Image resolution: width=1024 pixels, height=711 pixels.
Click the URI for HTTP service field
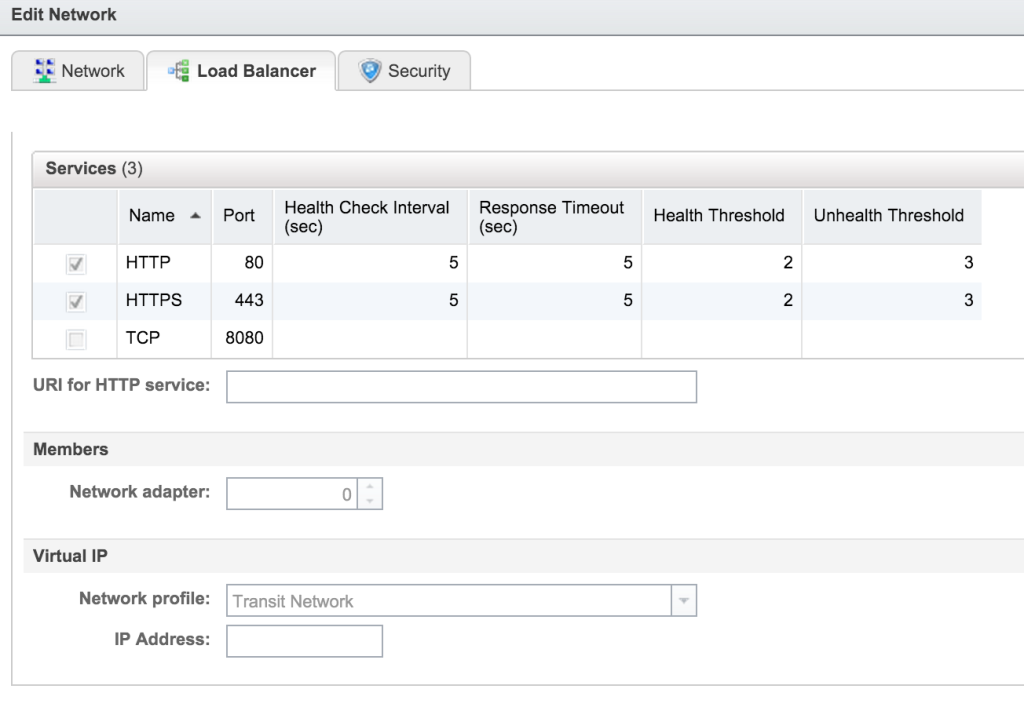coord(461,386)
